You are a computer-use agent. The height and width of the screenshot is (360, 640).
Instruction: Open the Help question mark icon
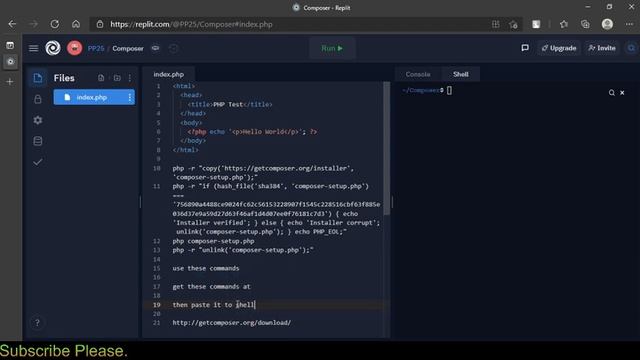coord(37,322)
